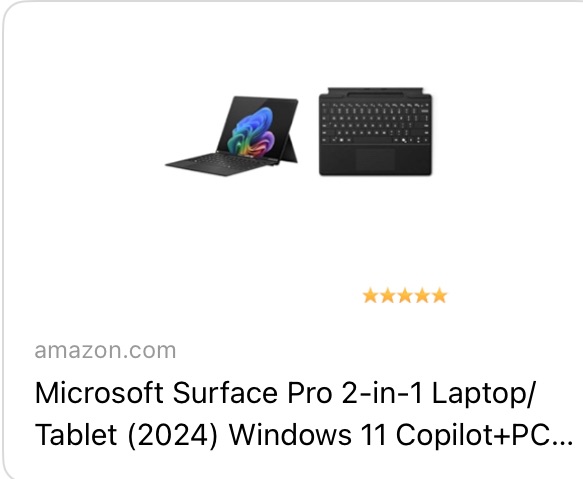Click the trackpad on the keyboard cover
This screenshot has width=583, height=479.
375,160
